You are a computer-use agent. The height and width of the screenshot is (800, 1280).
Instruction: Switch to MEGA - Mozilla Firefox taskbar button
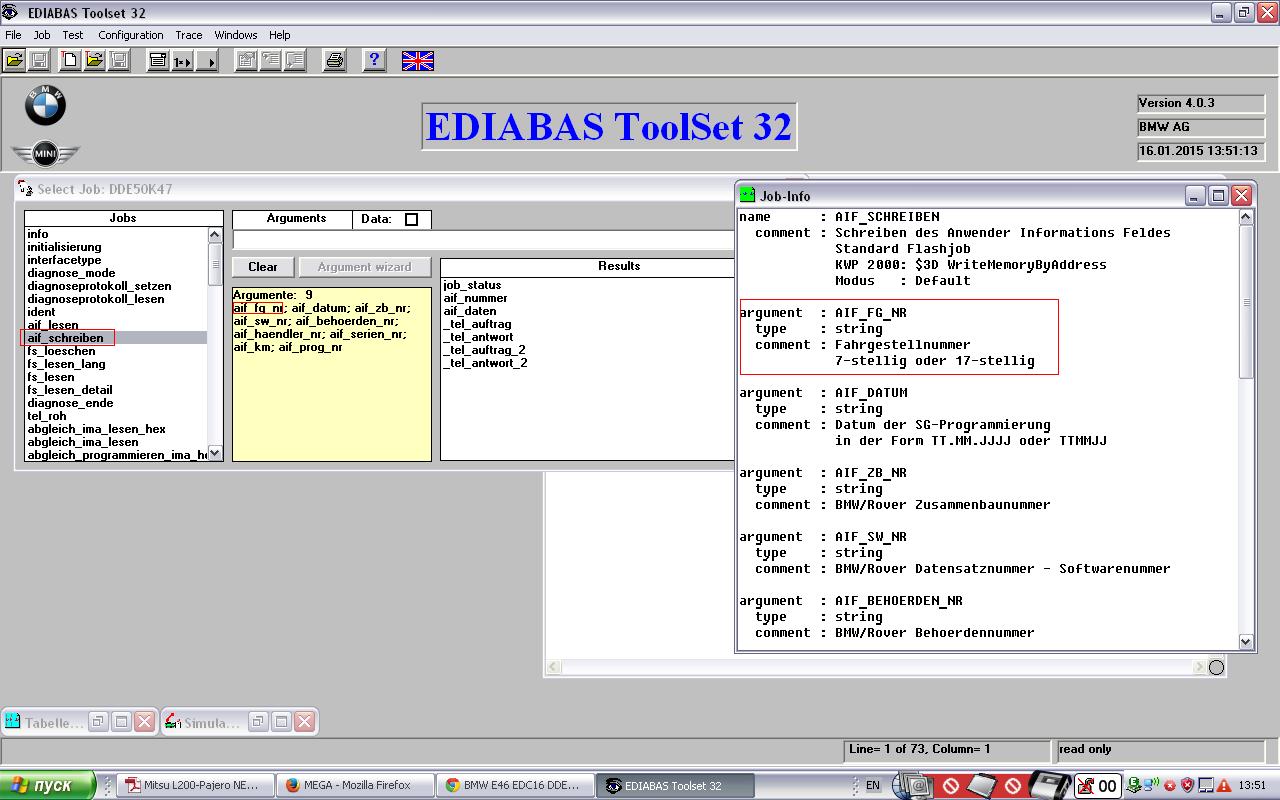355,785
